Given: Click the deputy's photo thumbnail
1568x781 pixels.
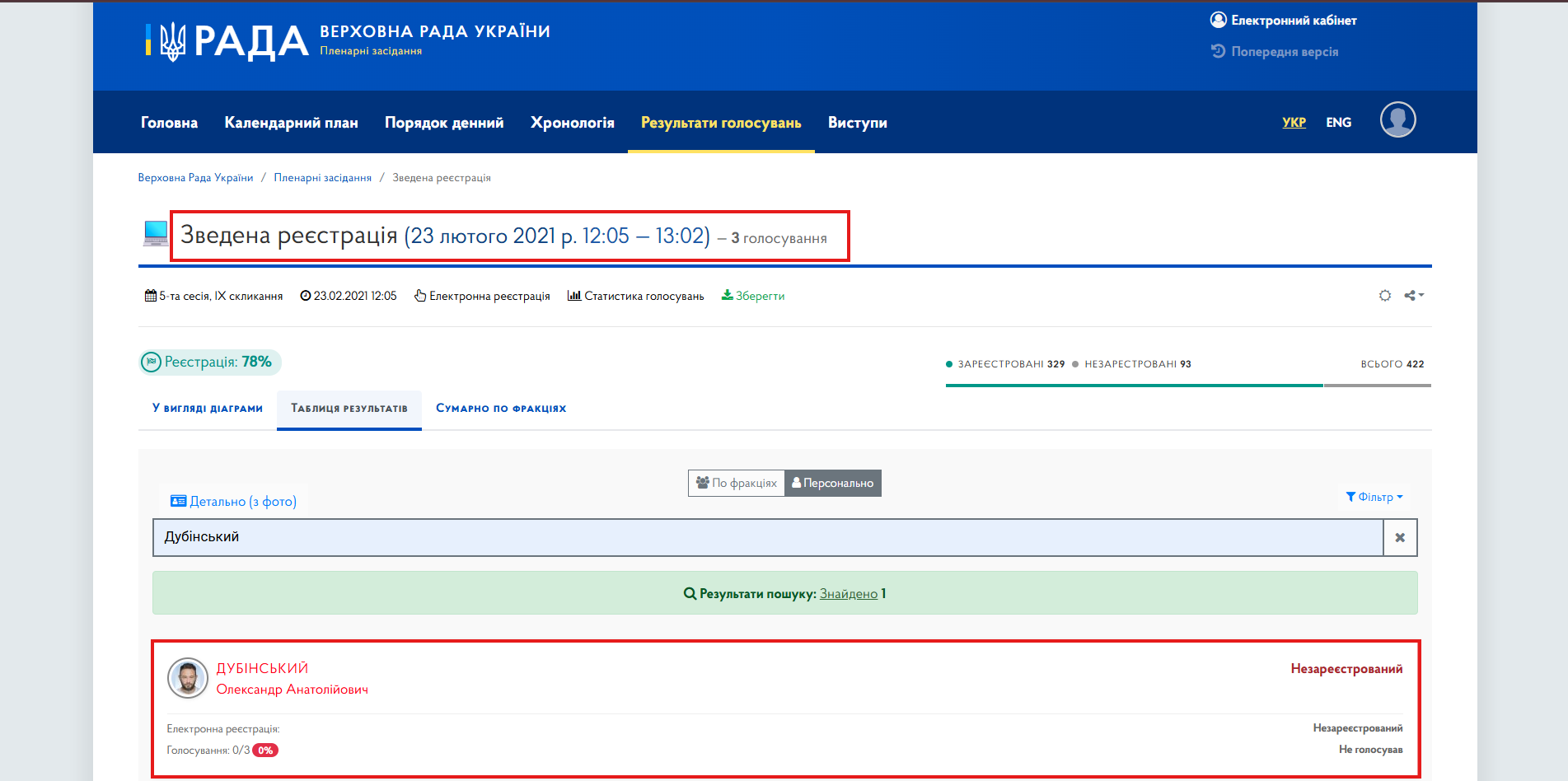Looking at the screenshot, I should click(x=188, y=678).
